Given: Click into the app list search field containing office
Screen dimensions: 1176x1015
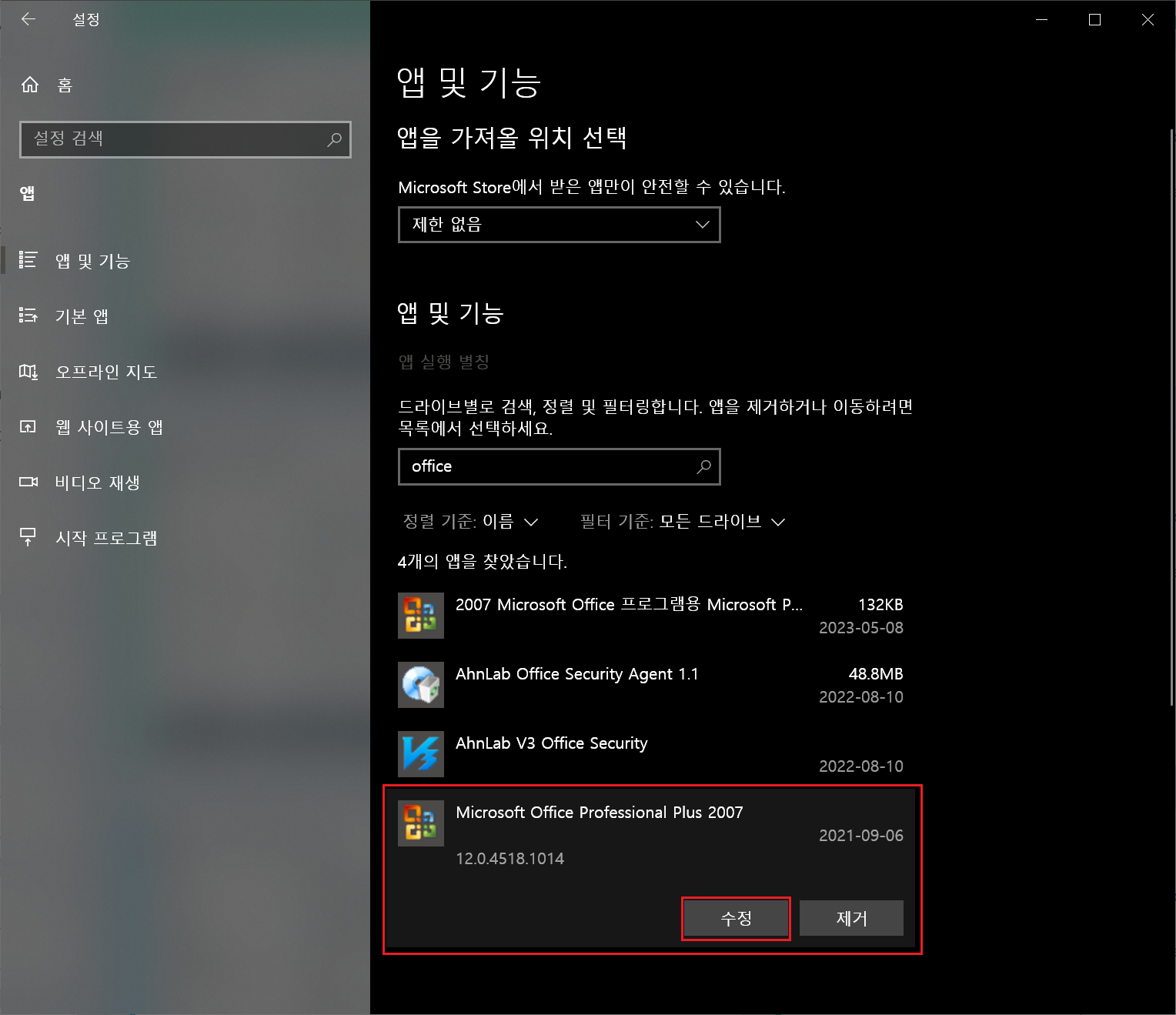Looking at the screenshot, I should point(560,466).
